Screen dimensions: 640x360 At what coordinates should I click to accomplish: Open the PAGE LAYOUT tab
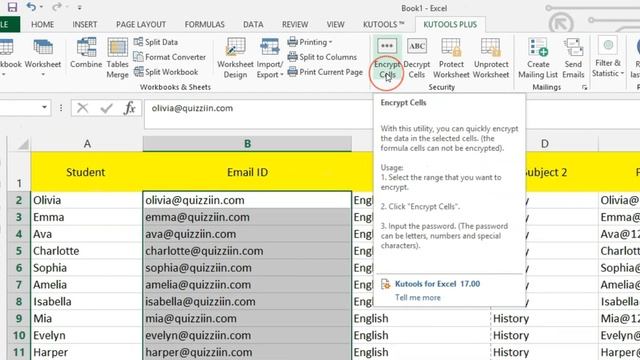141,24
